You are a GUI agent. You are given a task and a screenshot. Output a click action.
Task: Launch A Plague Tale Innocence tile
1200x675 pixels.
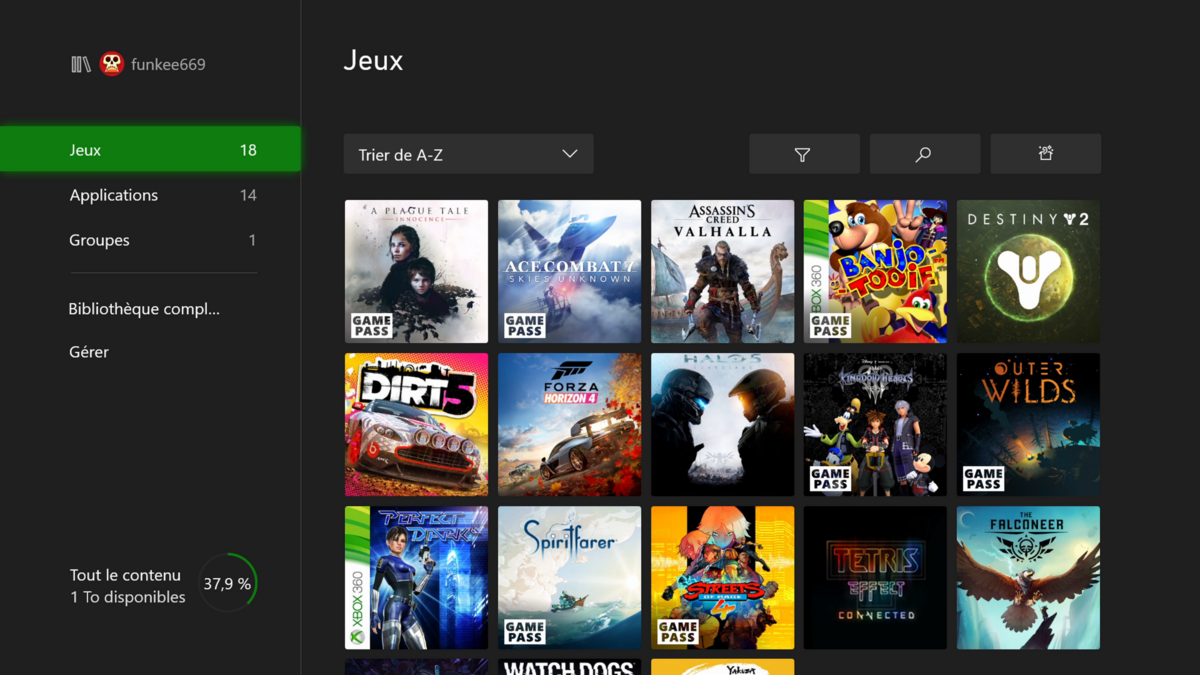coord(417,272)
